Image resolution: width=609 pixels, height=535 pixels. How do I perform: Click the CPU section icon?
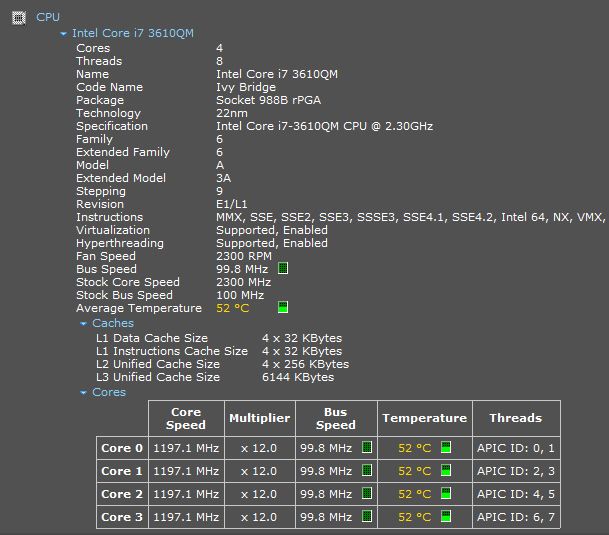(x=17, y=17)
